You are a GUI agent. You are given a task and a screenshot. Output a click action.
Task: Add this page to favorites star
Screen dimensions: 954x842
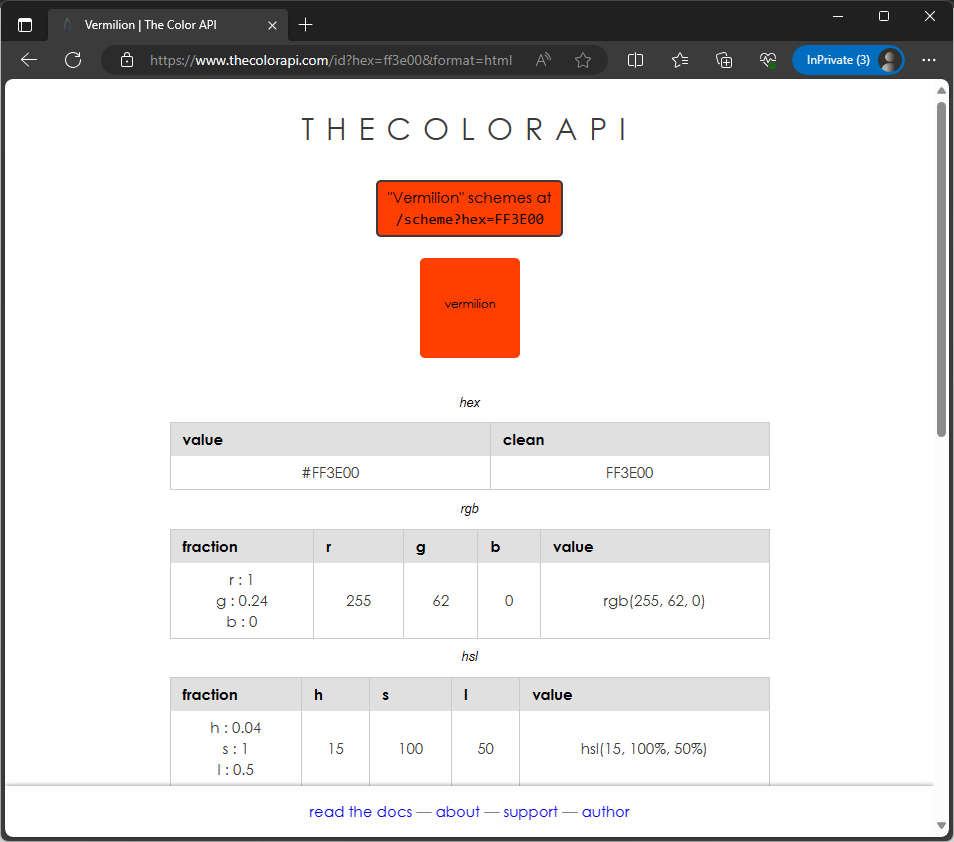point(583,60)
